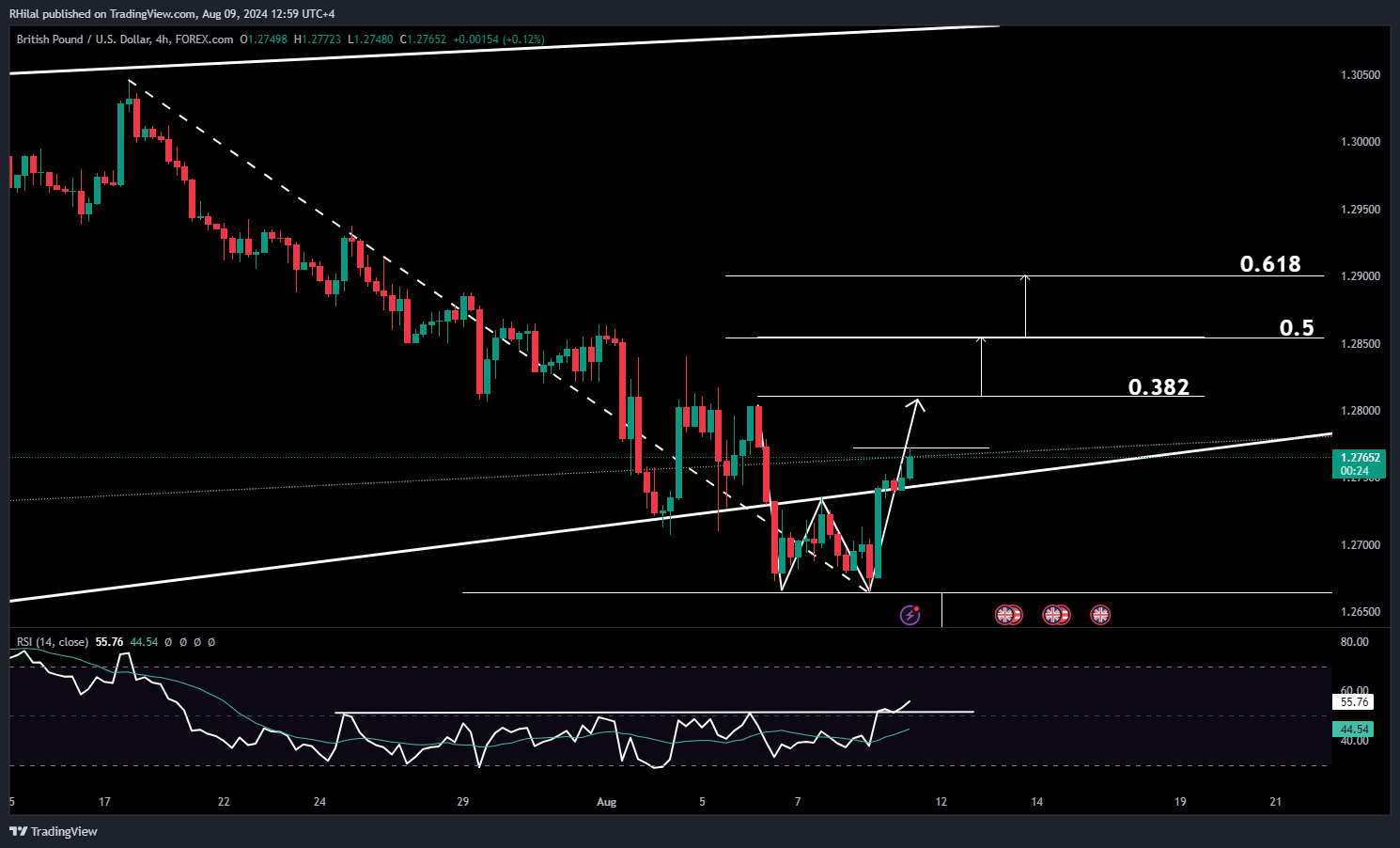Click the low value L1.27480
Image resolution: width=1400 pixels, height=848 pixels.
(370, 39)
